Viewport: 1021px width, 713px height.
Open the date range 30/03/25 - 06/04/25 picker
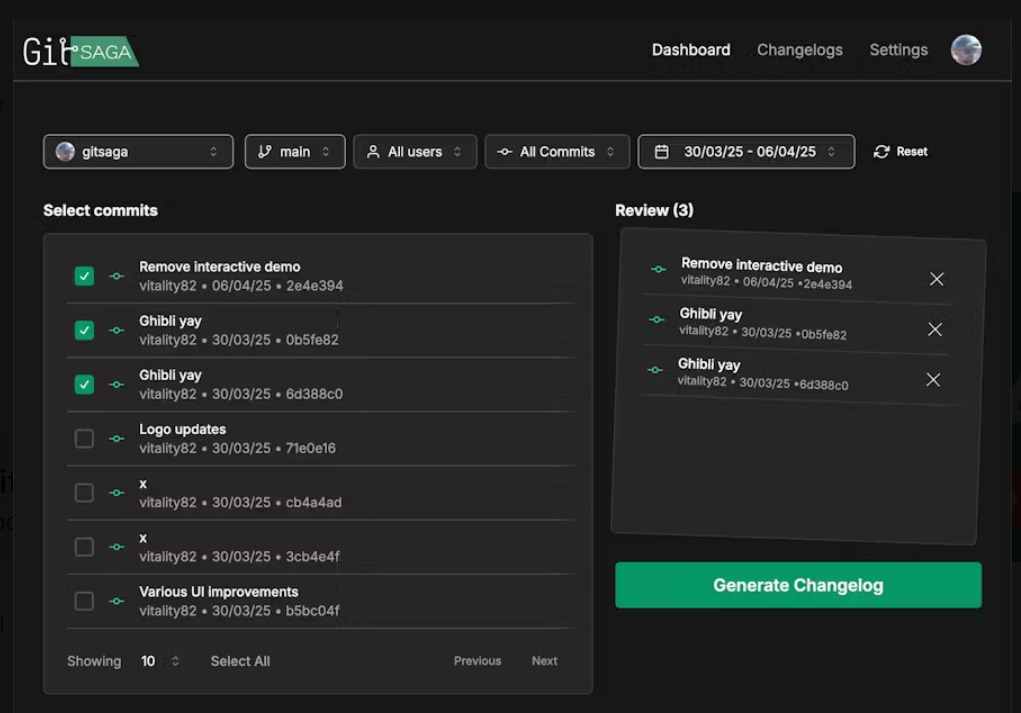[x=746, y=152]
